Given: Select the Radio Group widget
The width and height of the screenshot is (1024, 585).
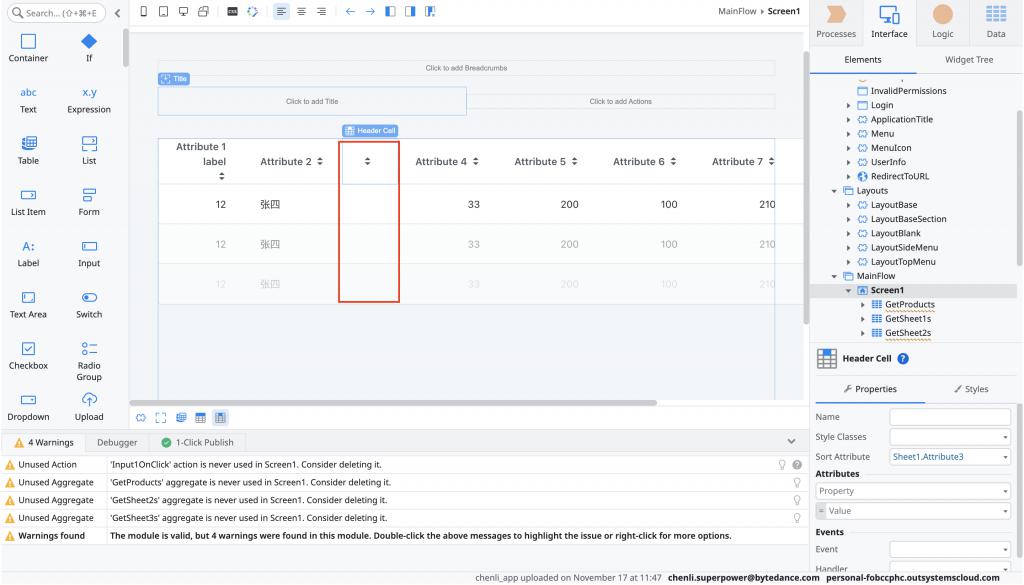Looking at the screenshot, I should 89,361.
